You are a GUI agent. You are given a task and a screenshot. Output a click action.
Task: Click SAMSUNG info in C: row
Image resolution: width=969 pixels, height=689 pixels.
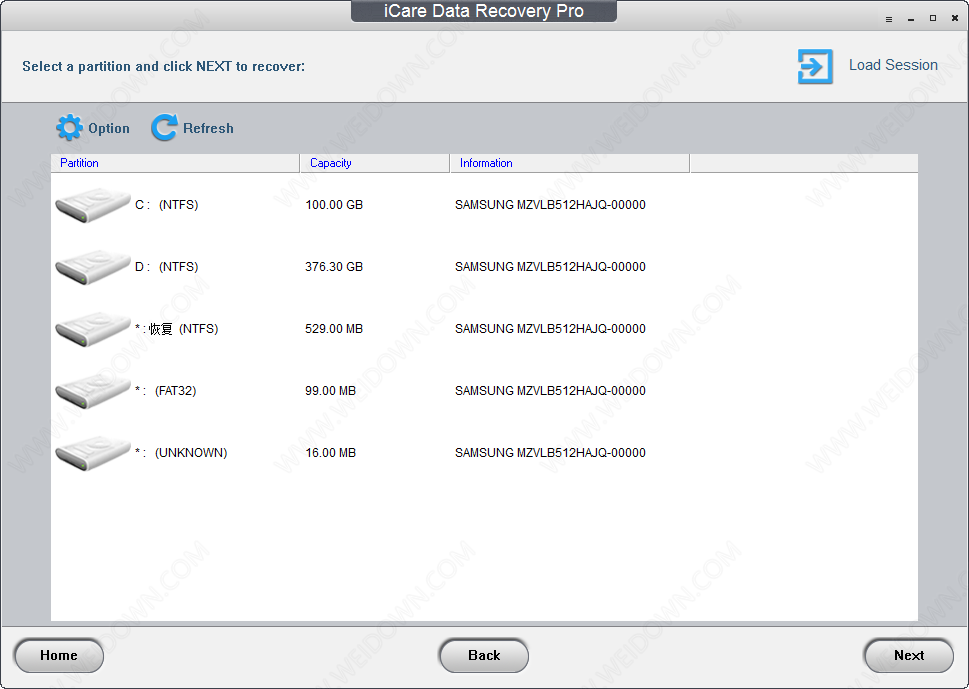[x=550, y=205]
